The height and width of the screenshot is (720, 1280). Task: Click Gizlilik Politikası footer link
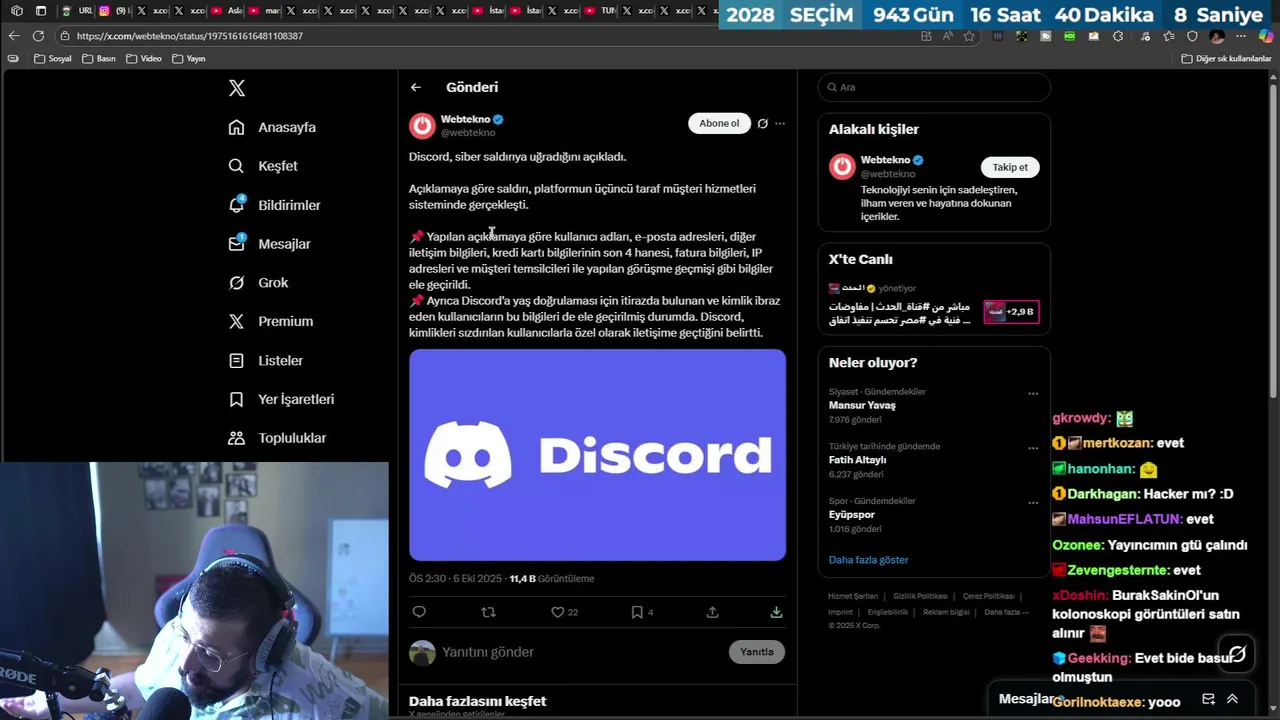click(x=920, y=596)
